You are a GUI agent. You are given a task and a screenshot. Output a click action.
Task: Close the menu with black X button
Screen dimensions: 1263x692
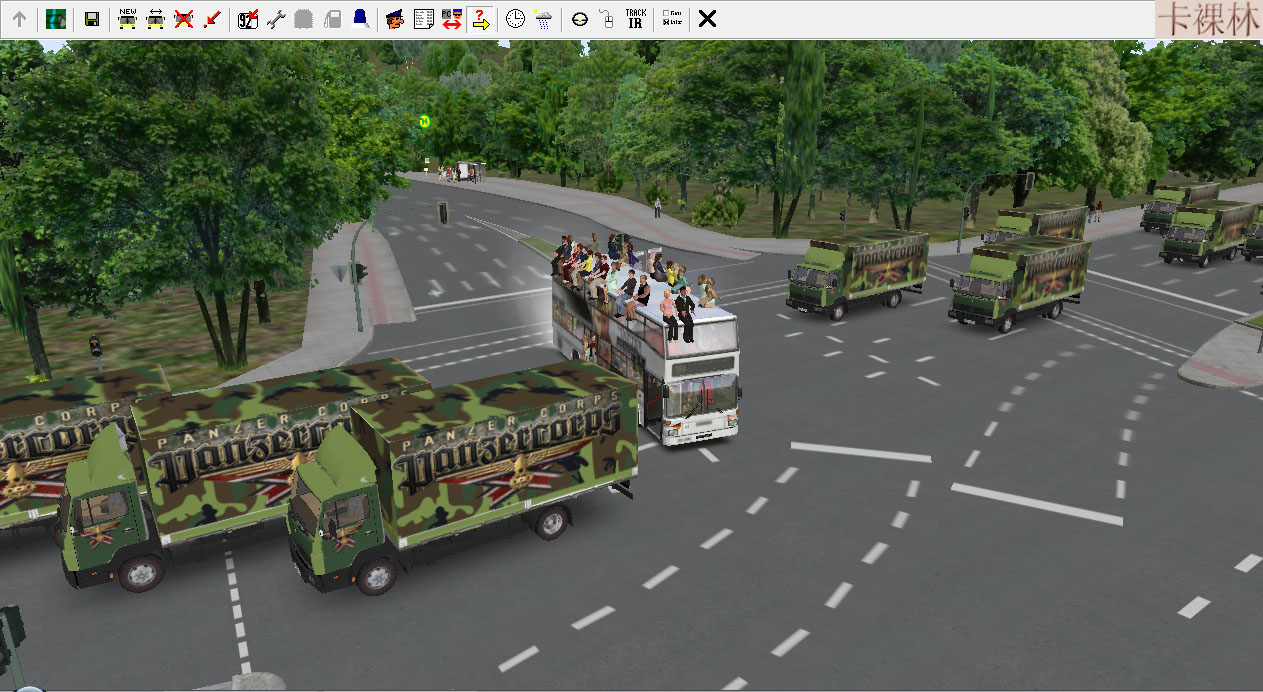[707, 19]
